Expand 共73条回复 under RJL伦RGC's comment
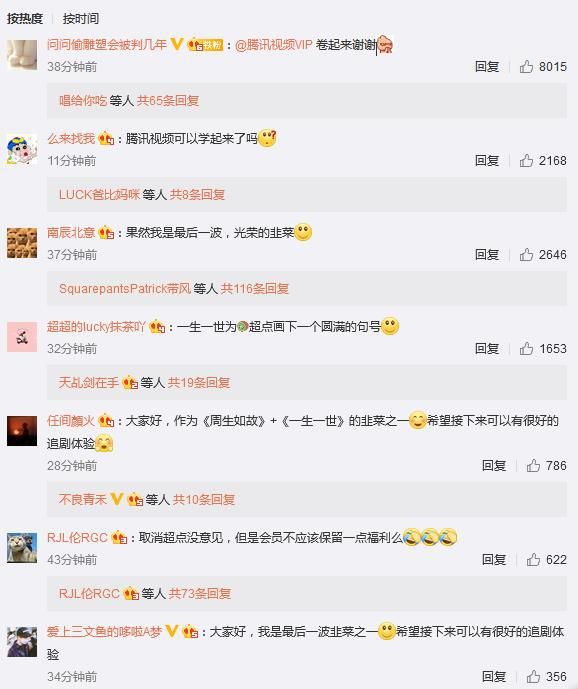This screenshot has height=689, width=578. 200,594
